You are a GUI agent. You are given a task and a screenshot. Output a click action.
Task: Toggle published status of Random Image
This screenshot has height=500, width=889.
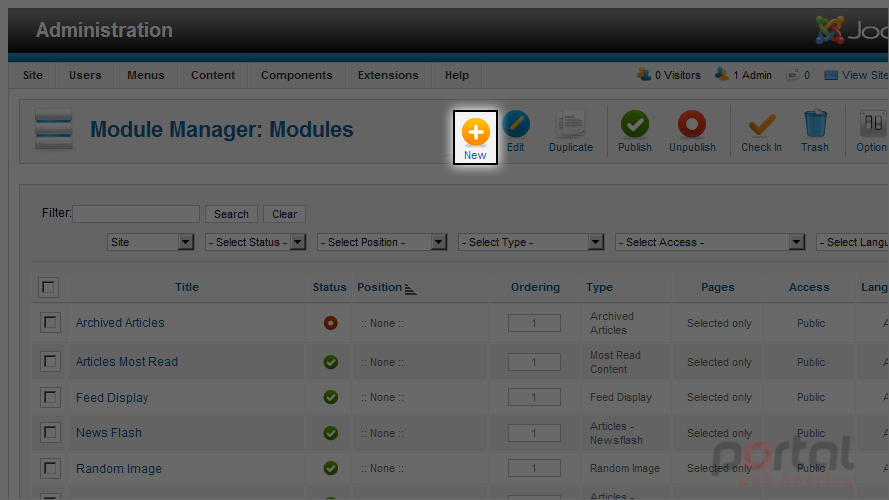point(331,468)
